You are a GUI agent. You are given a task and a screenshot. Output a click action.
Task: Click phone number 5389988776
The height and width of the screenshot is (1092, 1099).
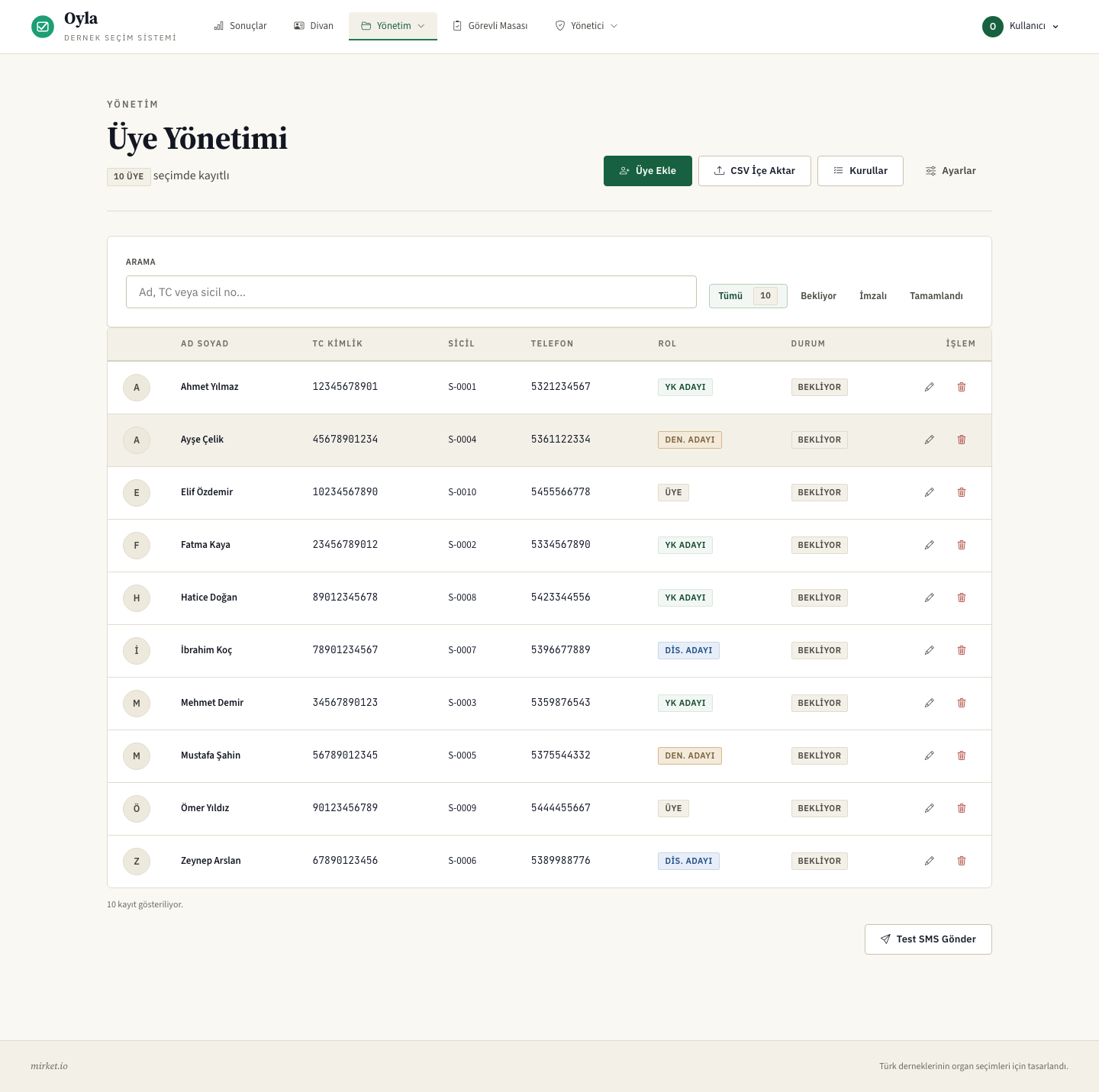pos(561,861)
